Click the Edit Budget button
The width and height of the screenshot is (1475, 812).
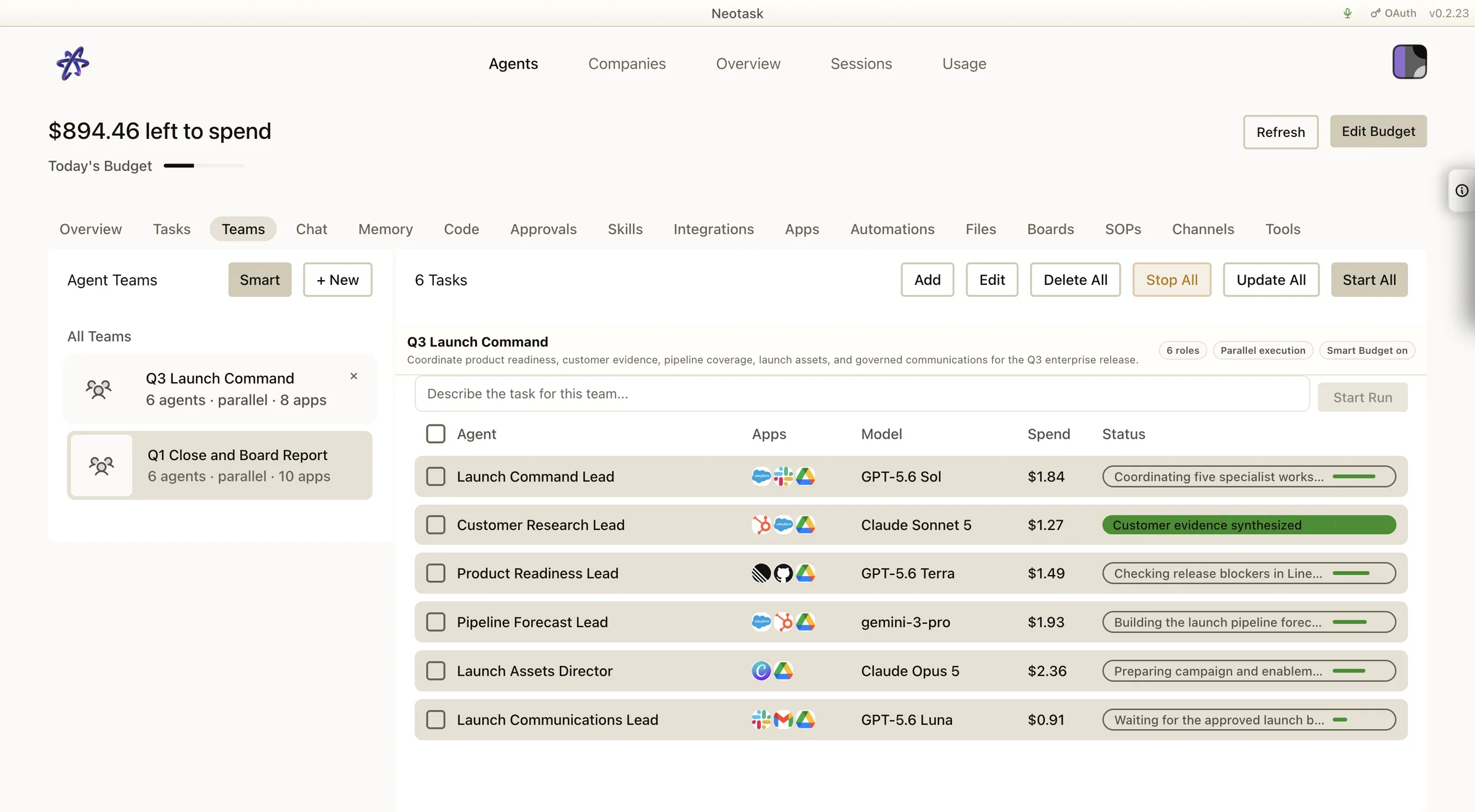click(x=1379, y=131)
